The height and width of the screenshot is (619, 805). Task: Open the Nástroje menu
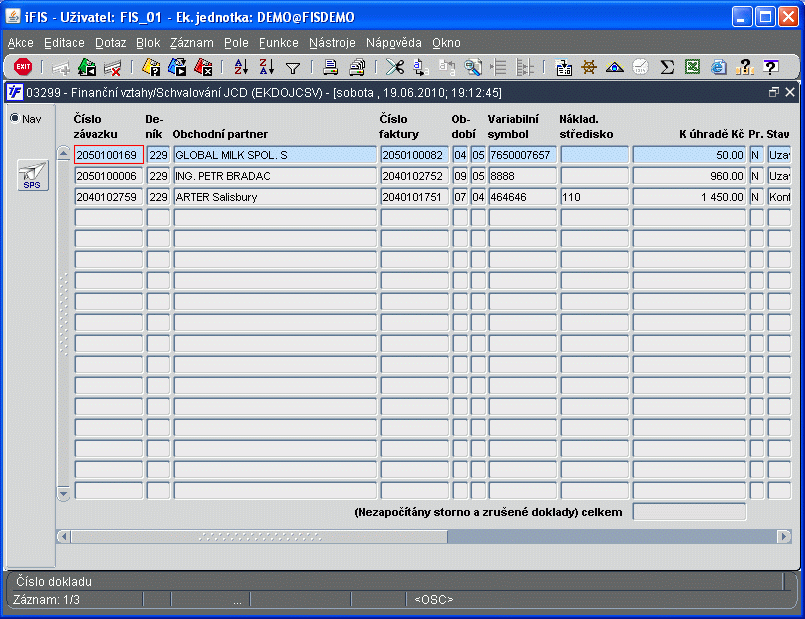tap(332, 43)
